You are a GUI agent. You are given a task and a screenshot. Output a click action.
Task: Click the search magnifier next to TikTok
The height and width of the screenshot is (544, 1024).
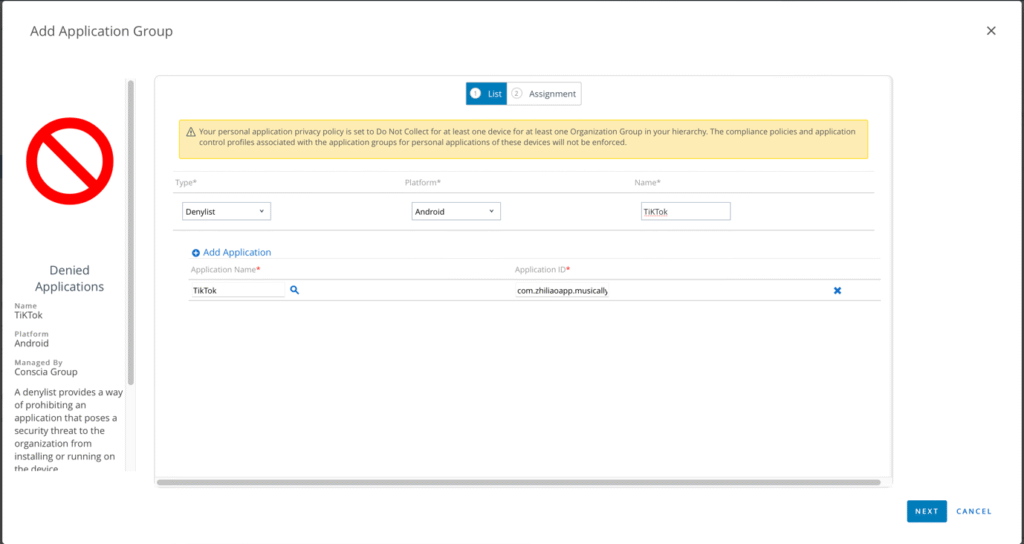295,290
